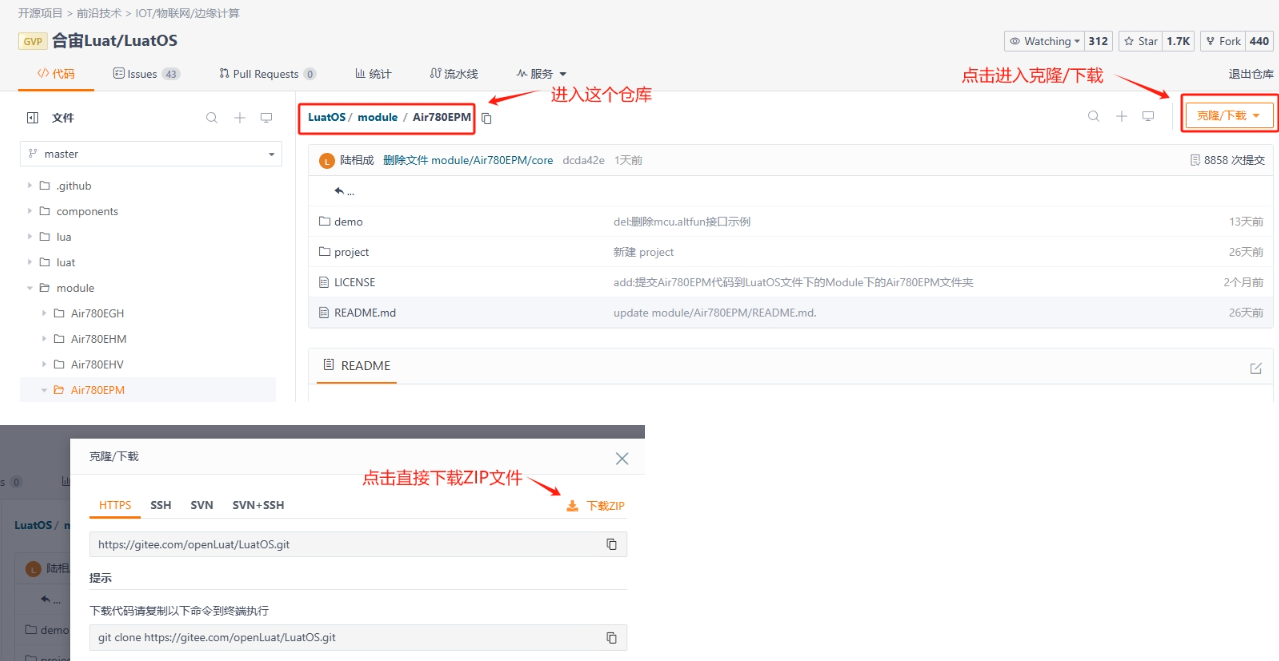Add a new file from sidebar plus icon
The height and width of the screenshot is (661, 1279).
pos(240,117)
